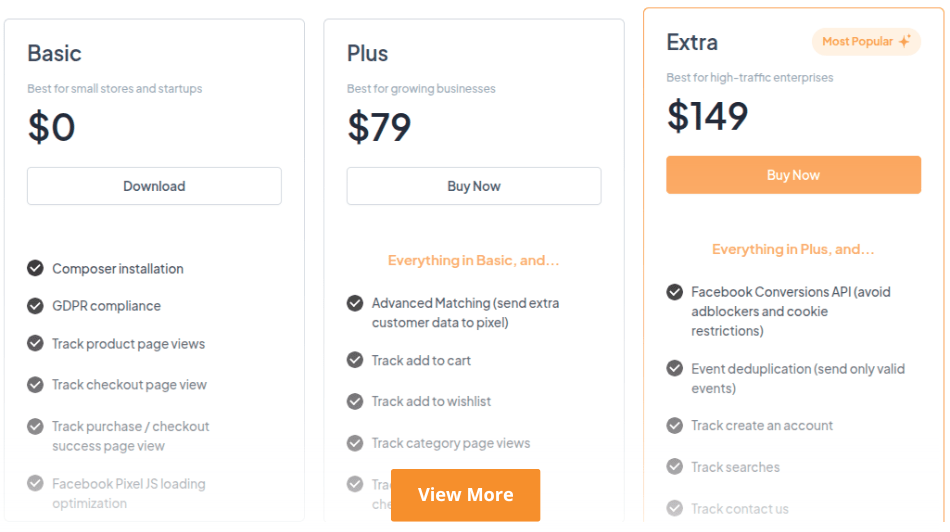Click checkmark icon beside Track checkout page view
This screenshot has height=532, width=950.
click(x=35, y=384)
